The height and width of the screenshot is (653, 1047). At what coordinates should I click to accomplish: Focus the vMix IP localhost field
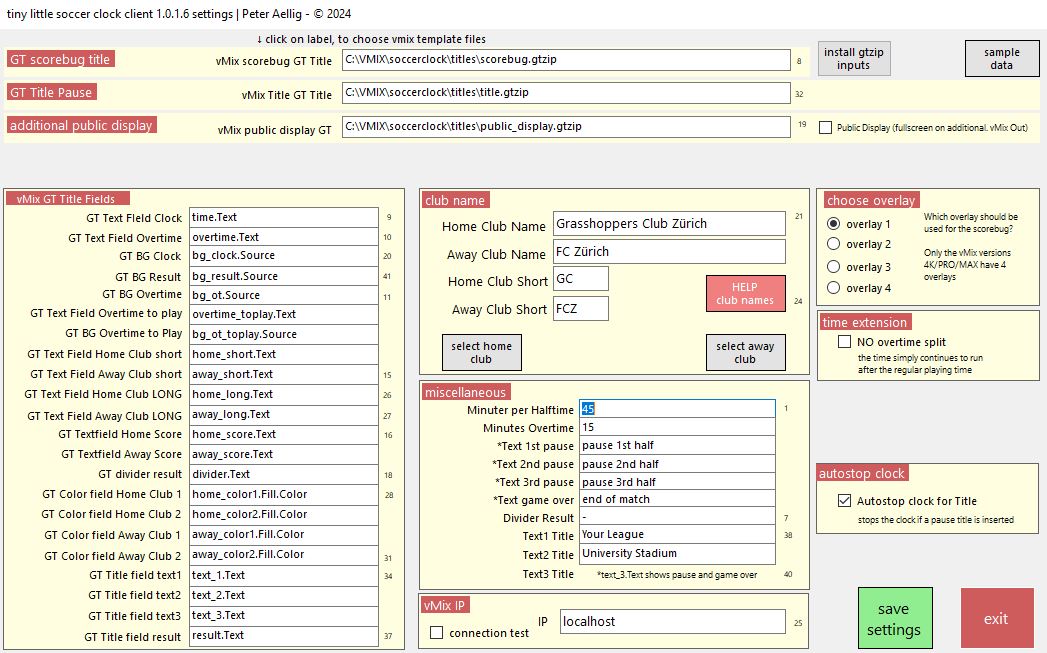[x=672, y=621]
